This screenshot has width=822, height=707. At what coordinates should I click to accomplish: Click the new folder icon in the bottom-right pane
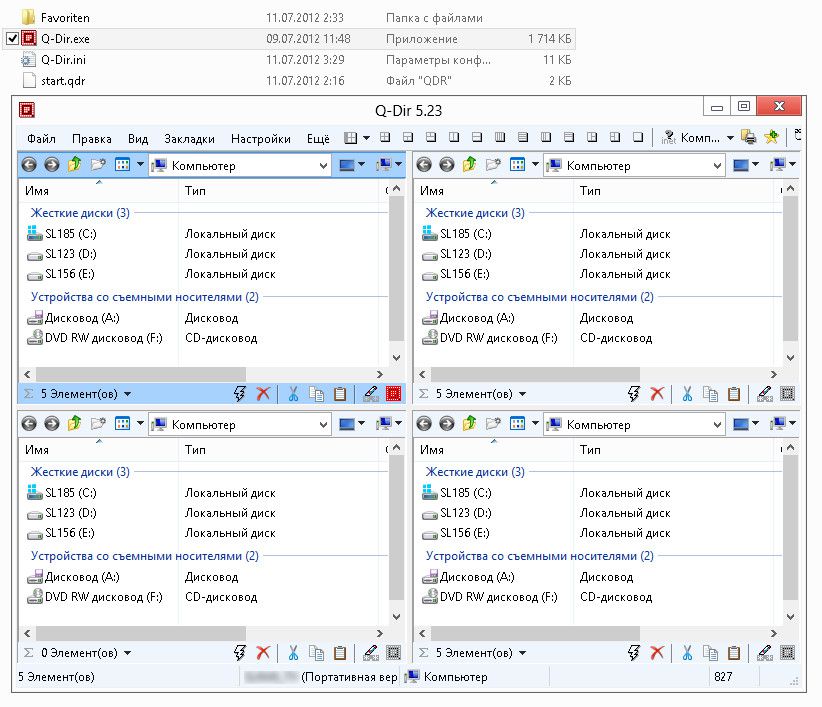click(493, 424)
